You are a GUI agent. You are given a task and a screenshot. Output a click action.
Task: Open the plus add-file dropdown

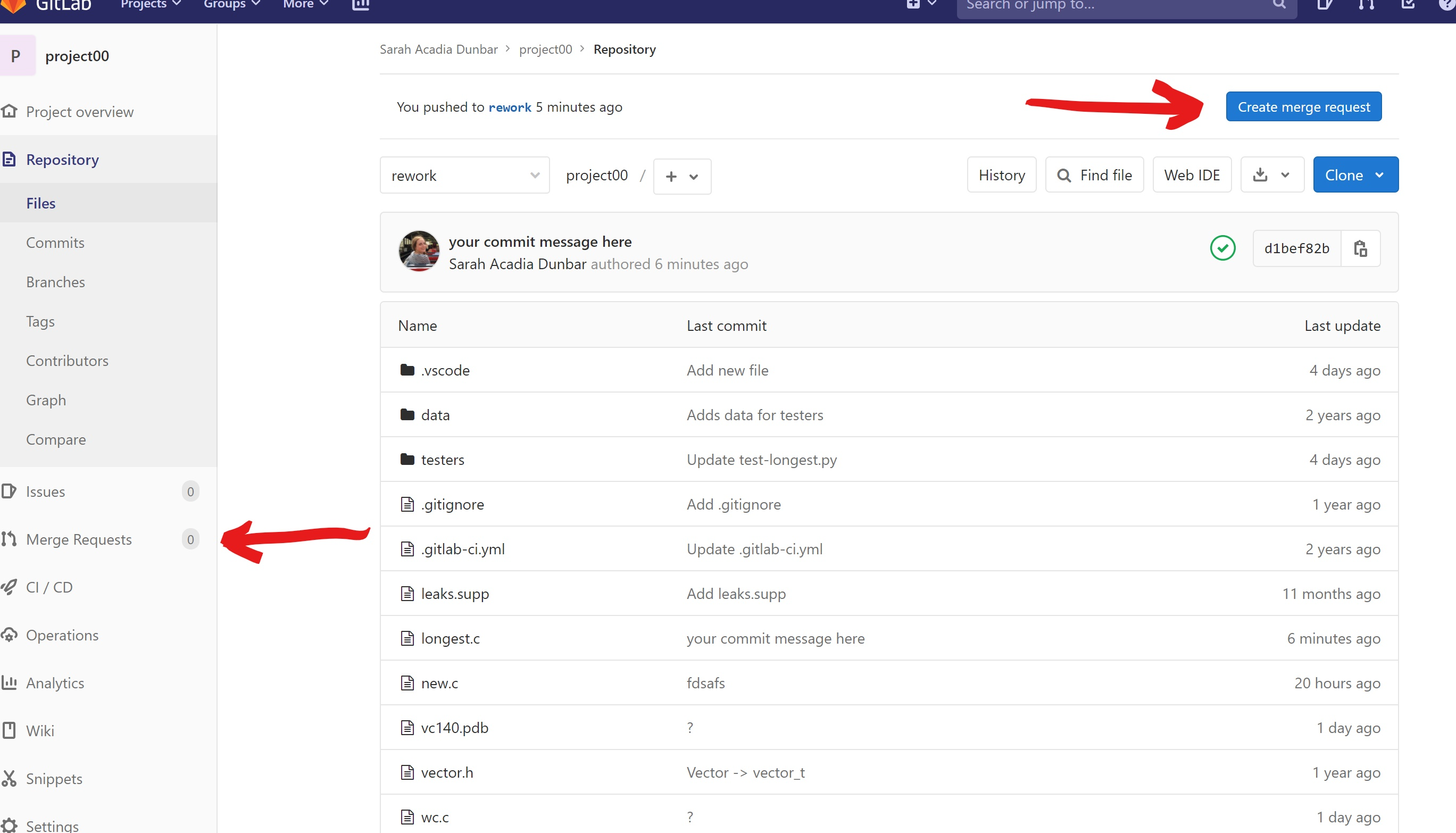click(681, 177)
